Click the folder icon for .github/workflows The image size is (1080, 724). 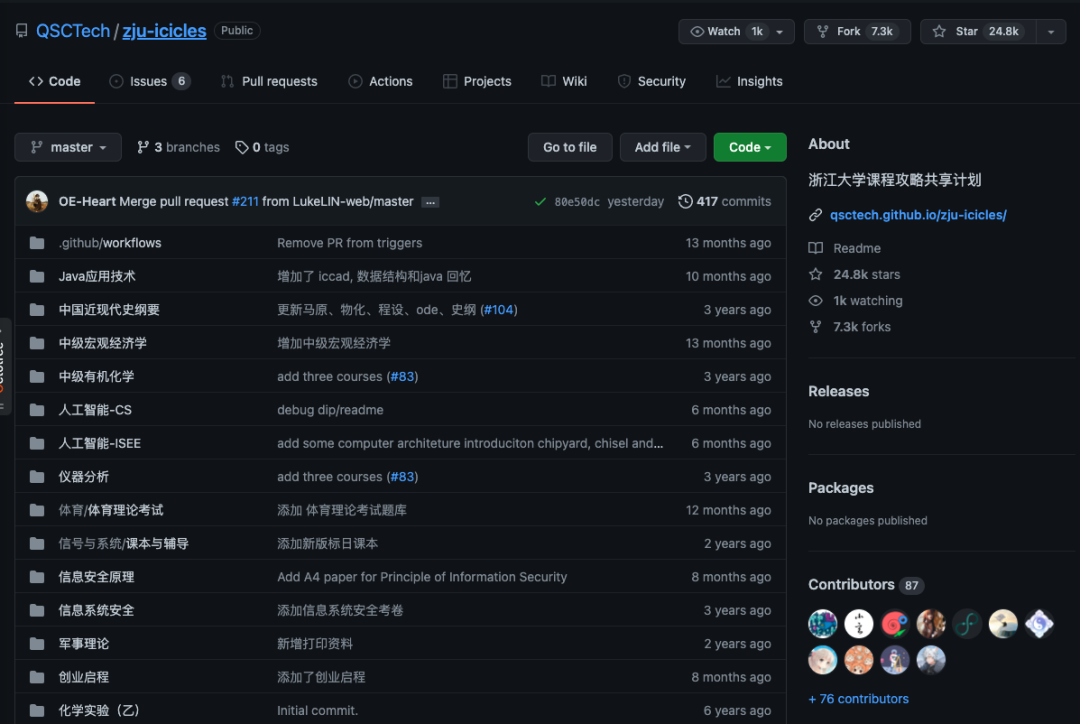tap(37, 243)
